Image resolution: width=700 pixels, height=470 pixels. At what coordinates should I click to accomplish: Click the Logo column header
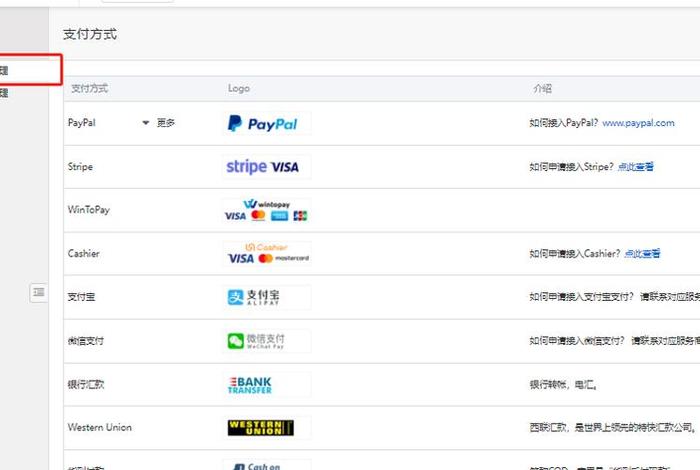[239, 88]
